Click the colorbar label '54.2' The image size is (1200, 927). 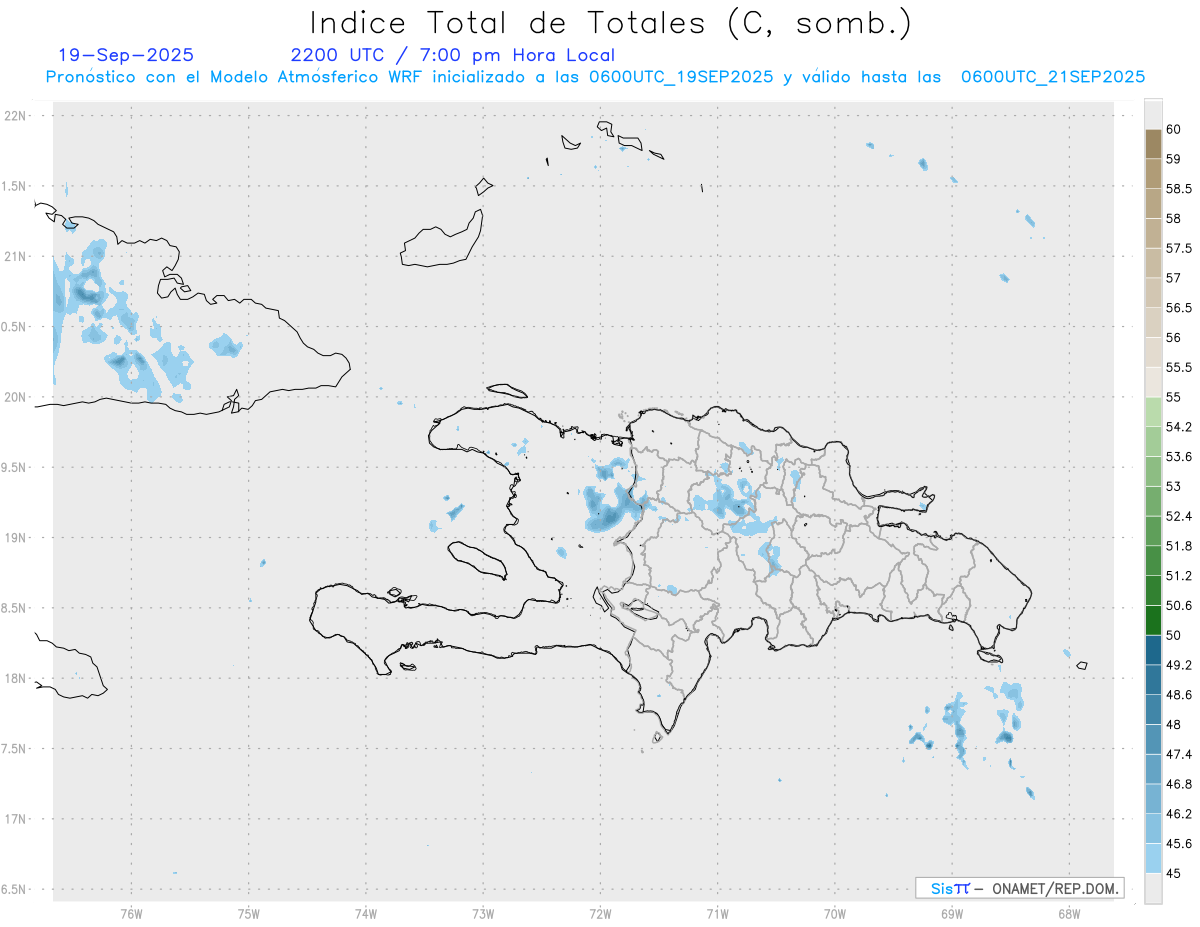click(x=1178, y=427)
